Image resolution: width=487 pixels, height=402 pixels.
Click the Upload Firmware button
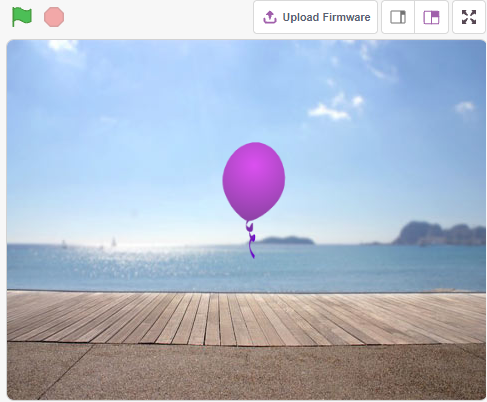coord(315,17)
